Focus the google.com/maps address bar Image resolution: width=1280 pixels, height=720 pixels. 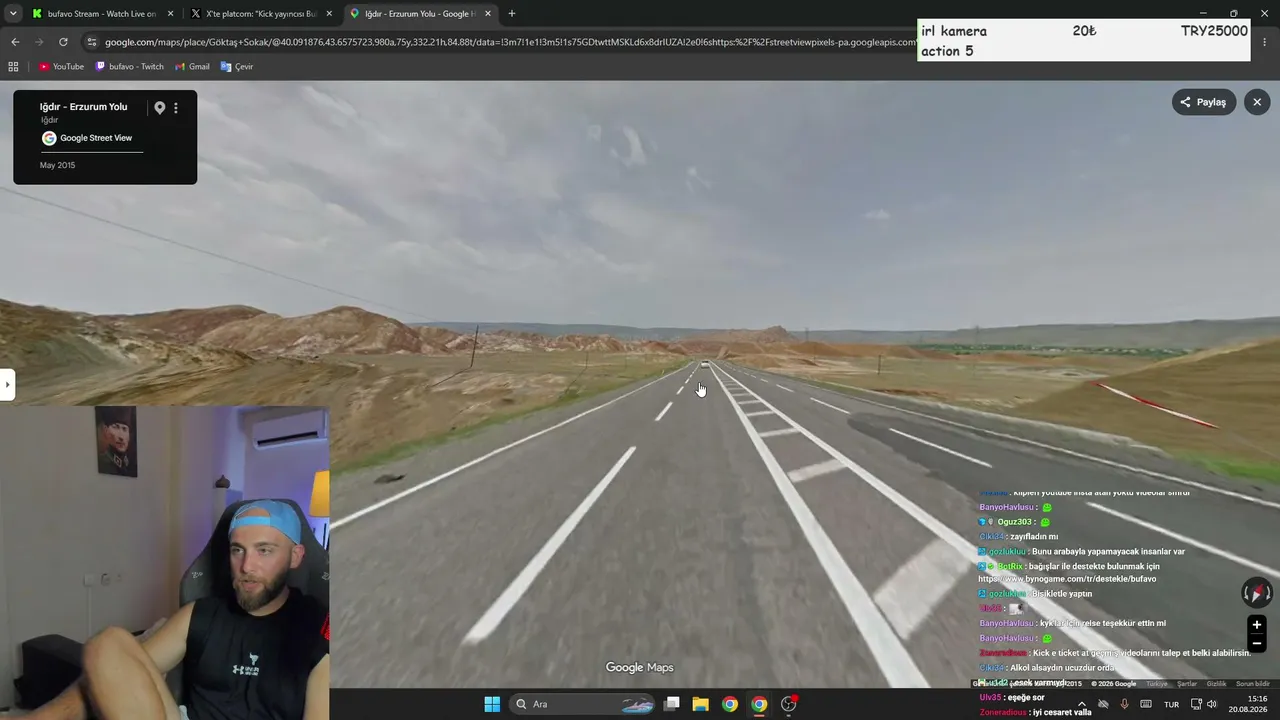click(510, 42)
